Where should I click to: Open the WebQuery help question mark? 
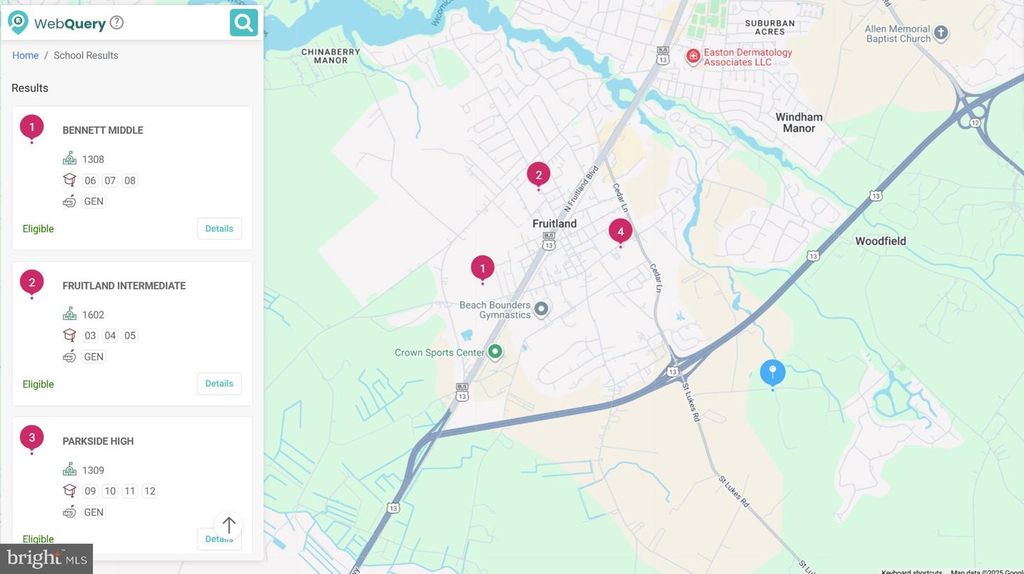coord(116,23)
